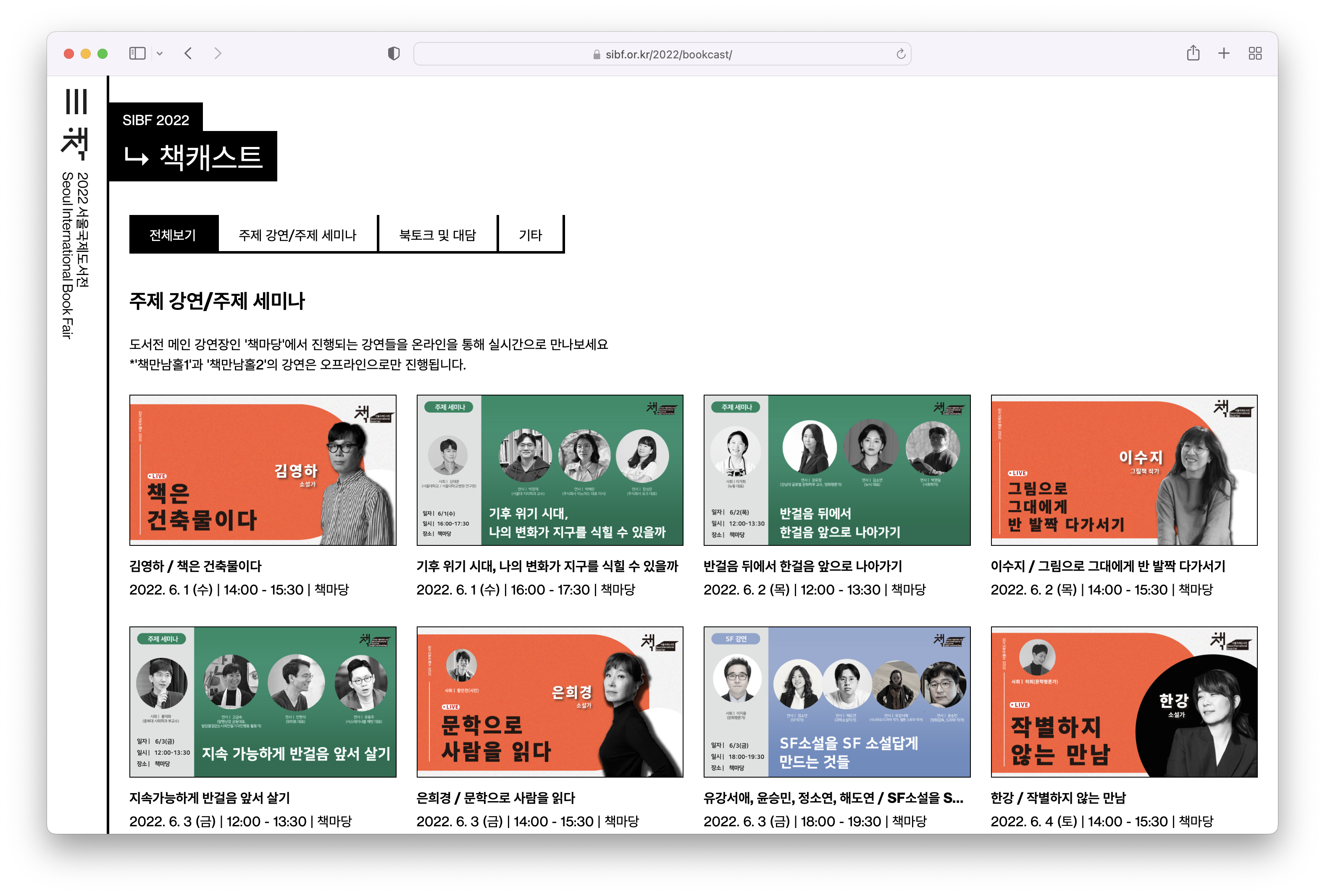Go back with the back arrow

coord(189,54)
